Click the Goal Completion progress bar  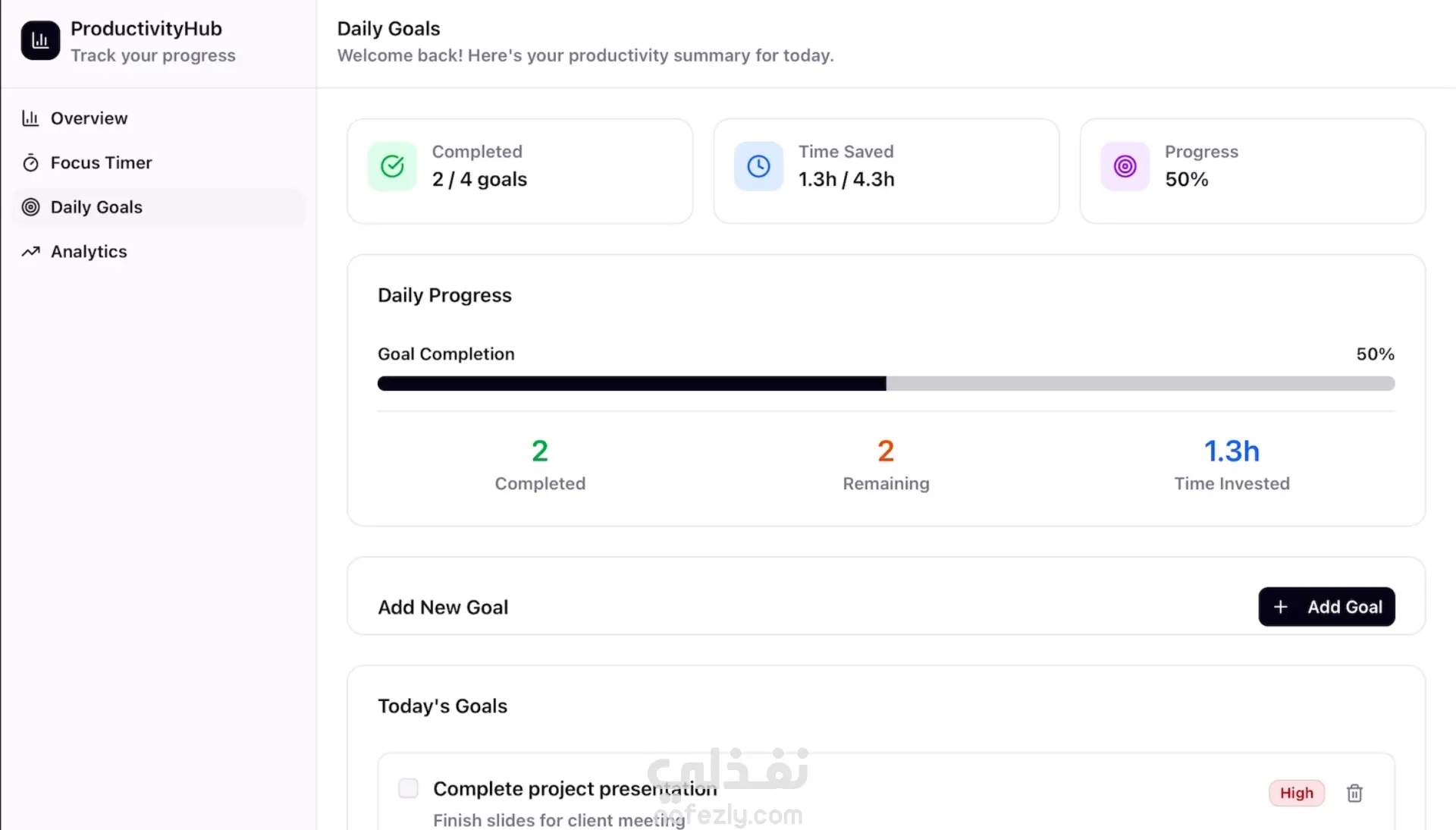tap(886, 384)
